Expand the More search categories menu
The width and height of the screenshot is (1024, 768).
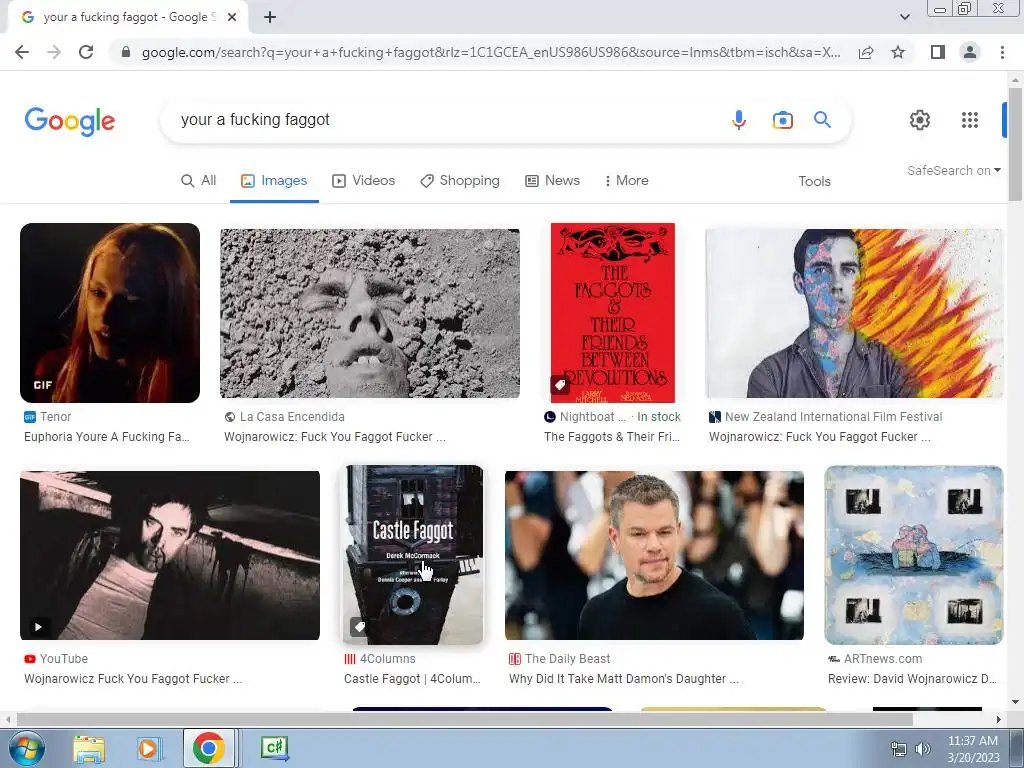click(x=626, y=180)
